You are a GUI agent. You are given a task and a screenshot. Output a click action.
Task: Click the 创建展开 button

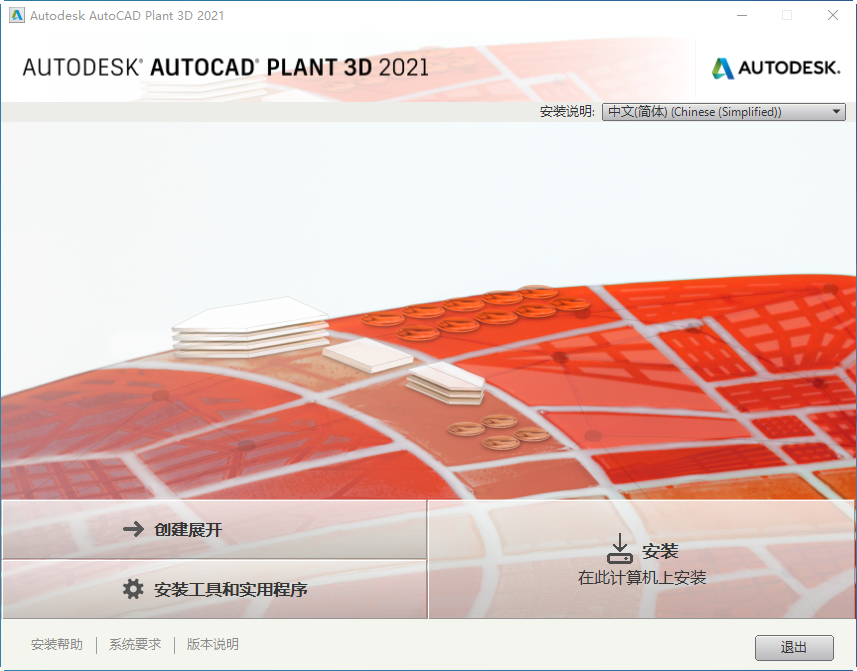[x=214, y=529]
